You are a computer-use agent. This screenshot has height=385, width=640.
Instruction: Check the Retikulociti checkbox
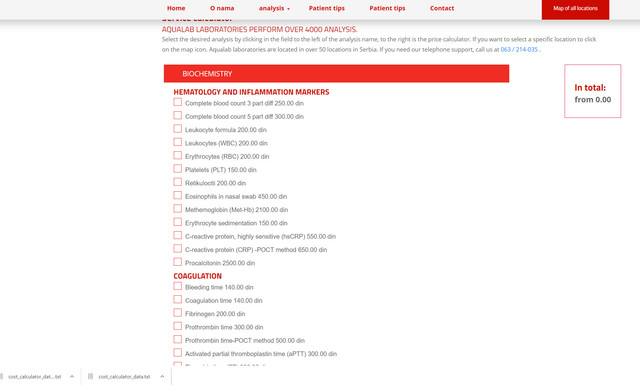(178, 182)
